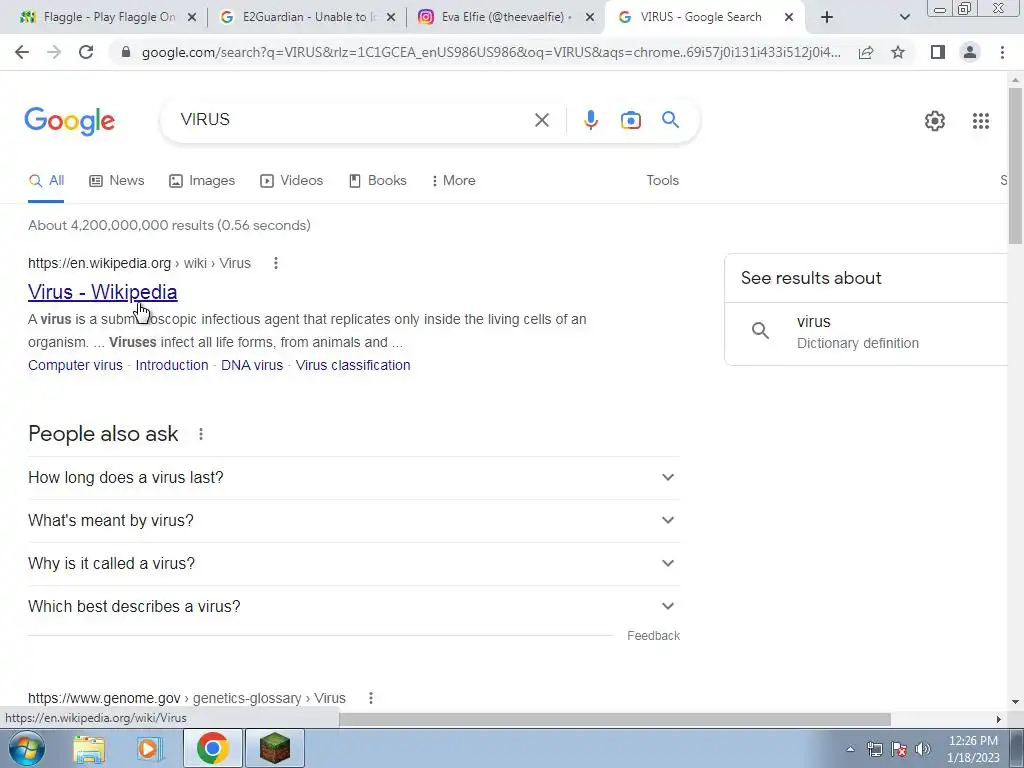Screen dimensions: 1024x768
Task: Open options dots beside genome.gov result
Action: pos(371,698)
